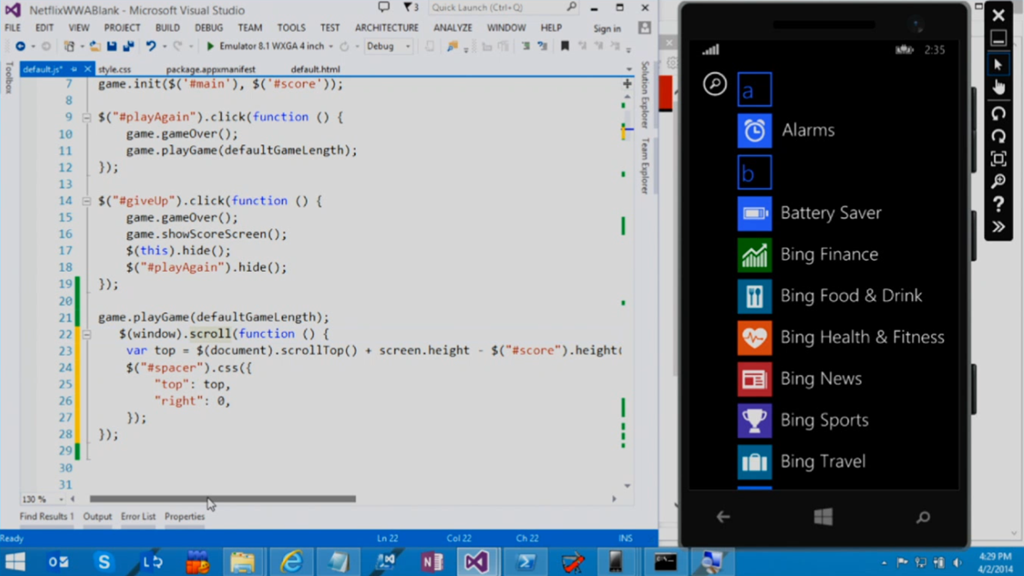Open the Properties panel tab
This screenshot has height=576, width=1024.
184,517
